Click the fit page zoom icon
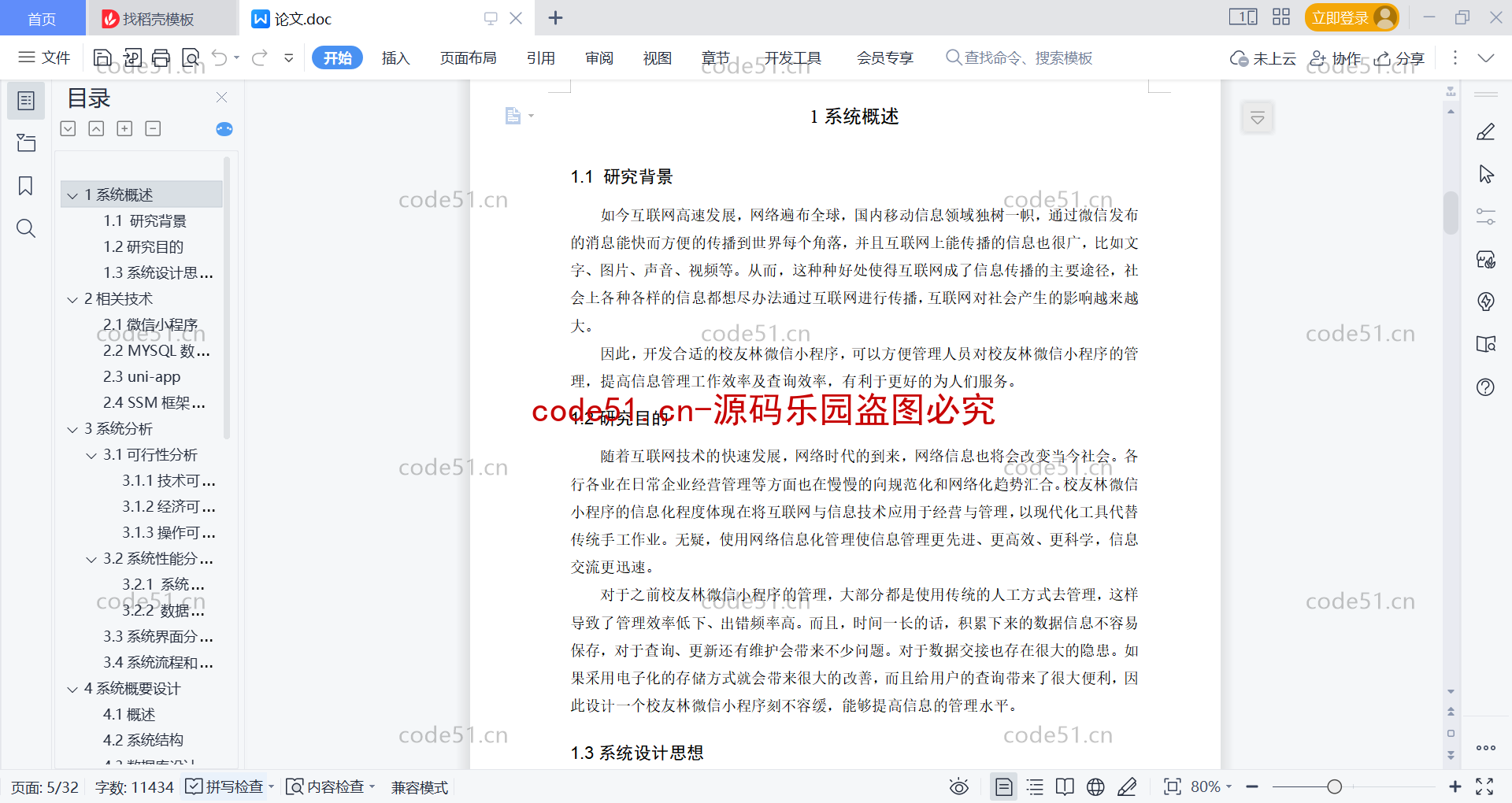Viewport: 1512px width, 803px height. 1173,786
